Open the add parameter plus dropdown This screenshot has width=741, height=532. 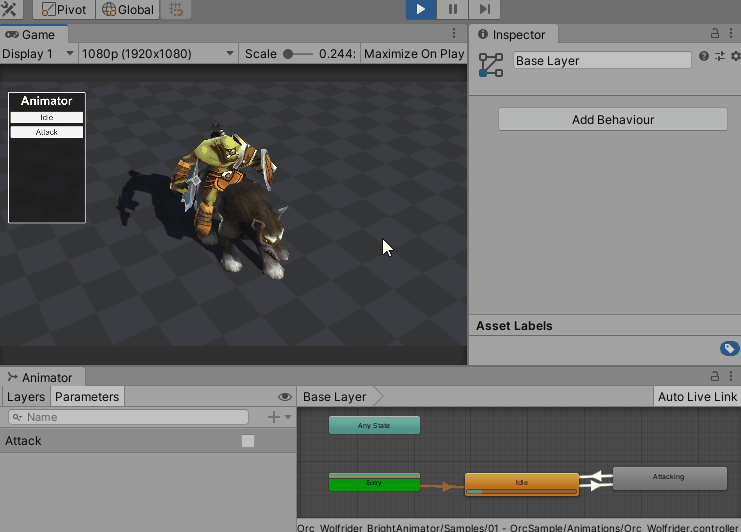(x=280, y=417)
